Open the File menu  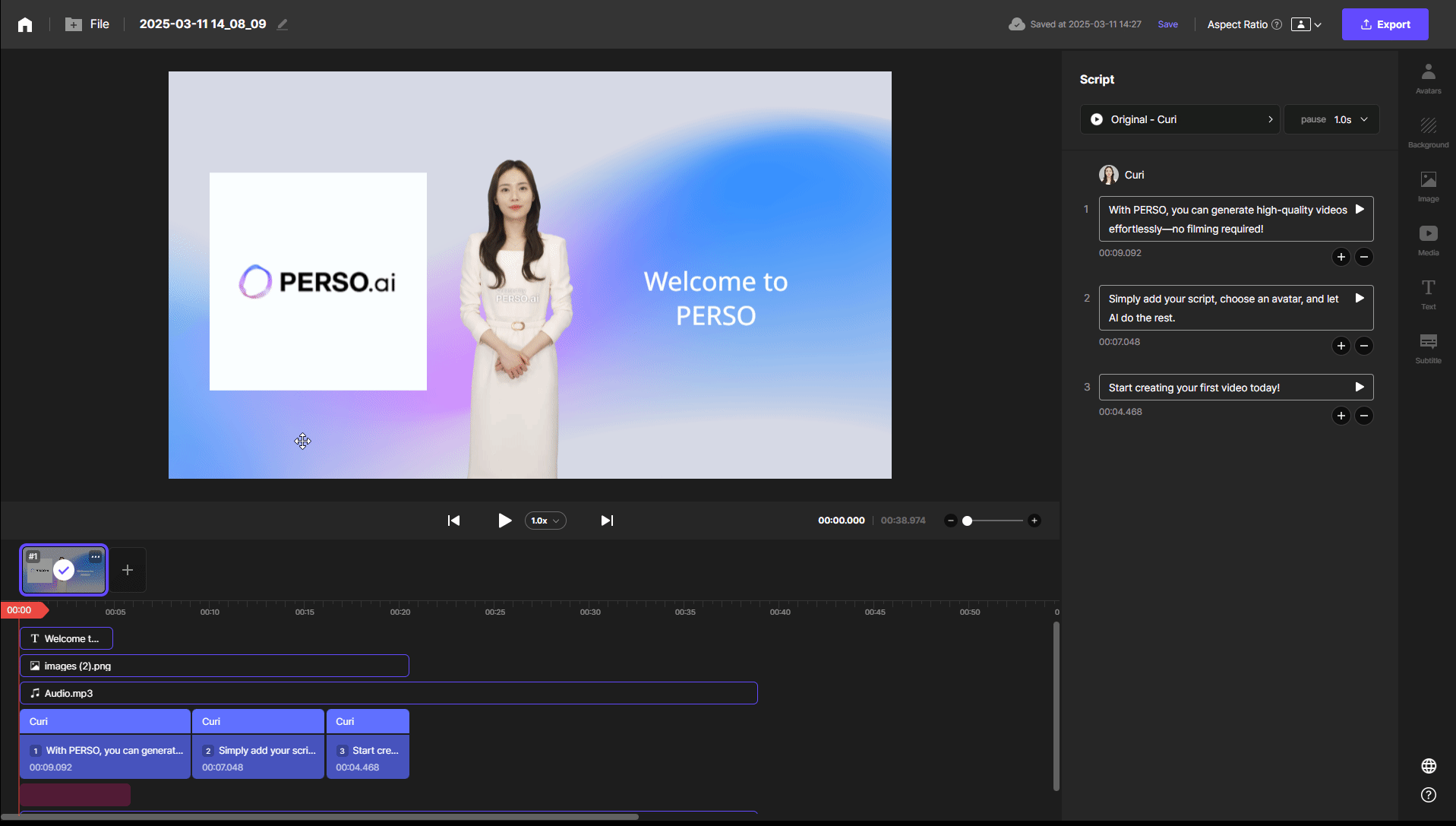click(87, 24)
